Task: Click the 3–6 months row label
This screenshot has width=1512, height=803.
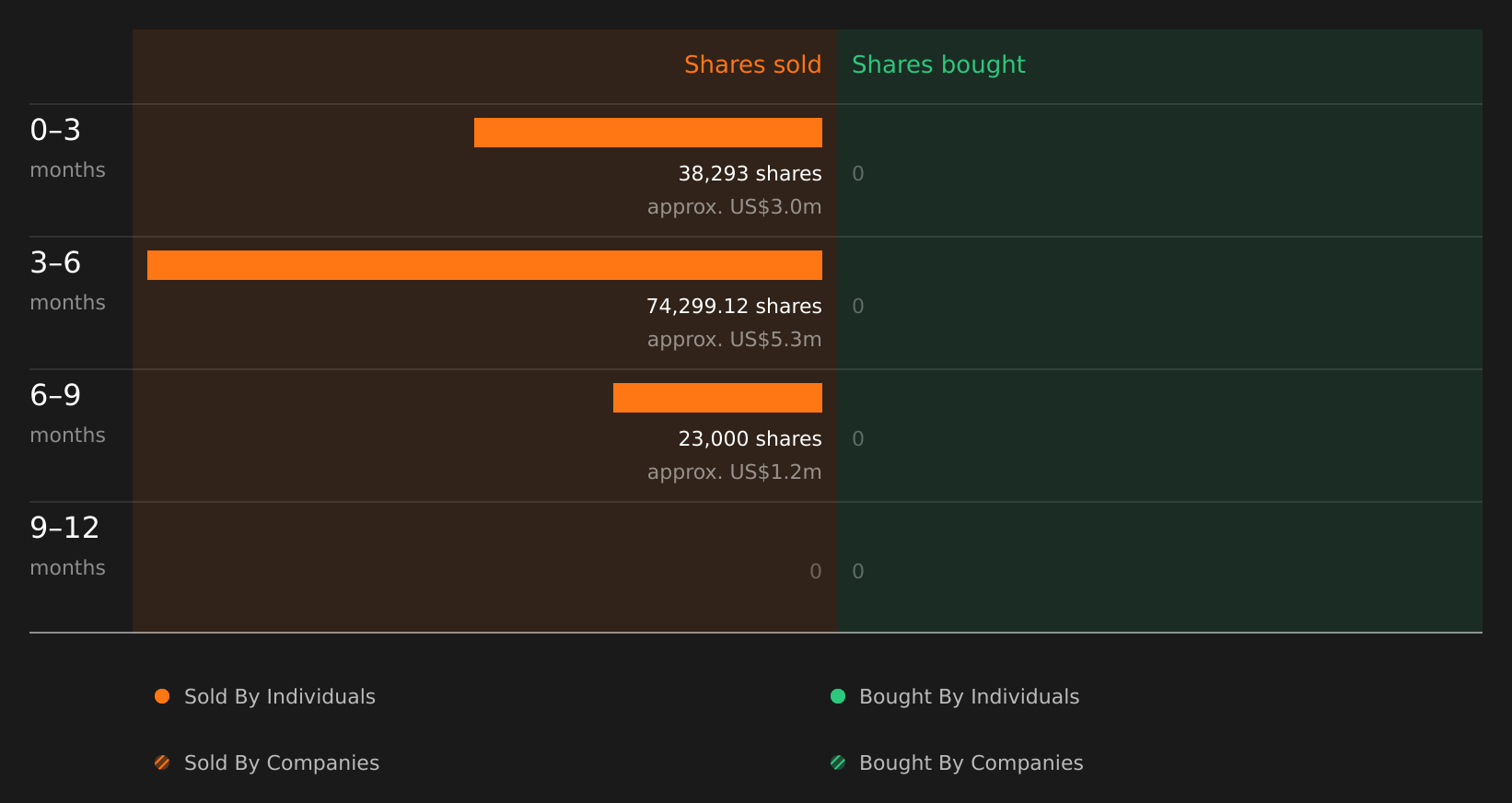Action: coord(67,281)
